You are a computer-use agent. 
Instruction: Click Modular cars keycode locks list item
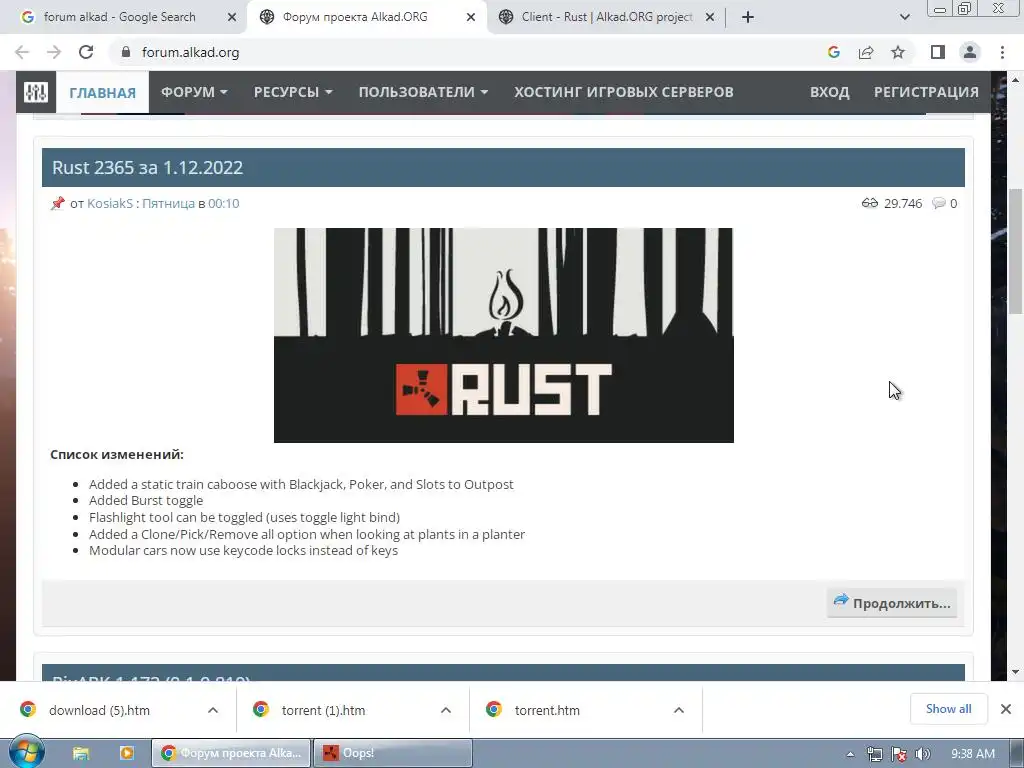(244, 550)
